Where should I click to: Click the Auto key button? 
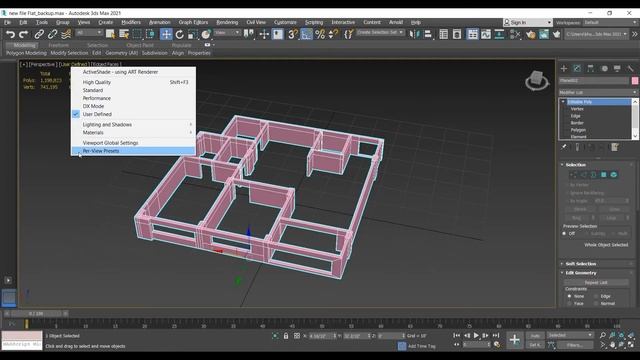(x=535, y=336)
